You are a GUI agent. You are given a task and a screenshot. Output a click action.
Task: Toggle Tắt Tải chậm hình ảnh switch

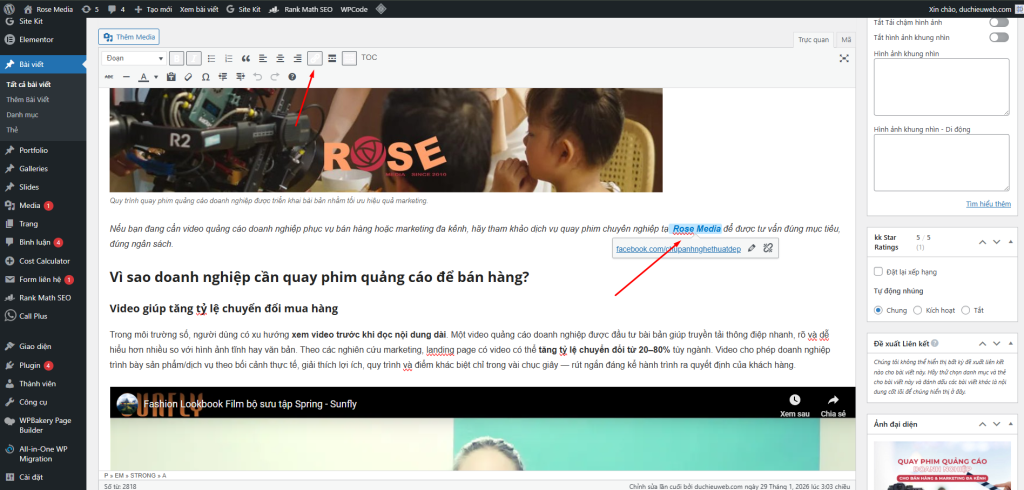999,22
